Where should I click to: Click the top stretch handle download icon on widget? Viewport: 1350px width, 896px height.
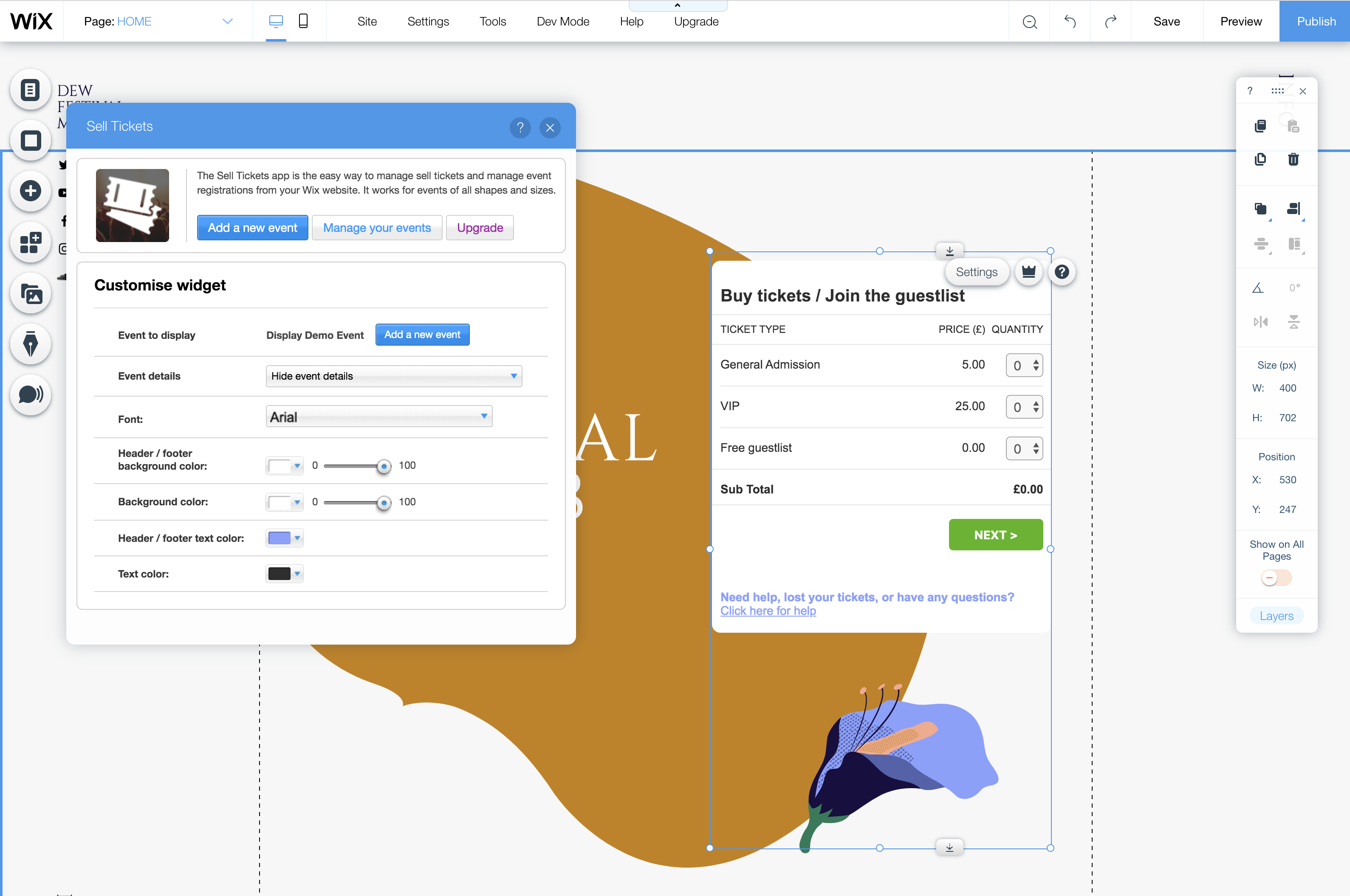pos(950,251)
